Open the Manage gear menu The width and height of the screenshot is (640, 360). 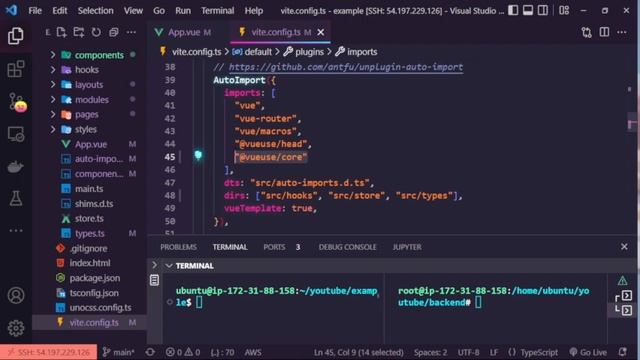pyautogui.click(x=16, y=328)
